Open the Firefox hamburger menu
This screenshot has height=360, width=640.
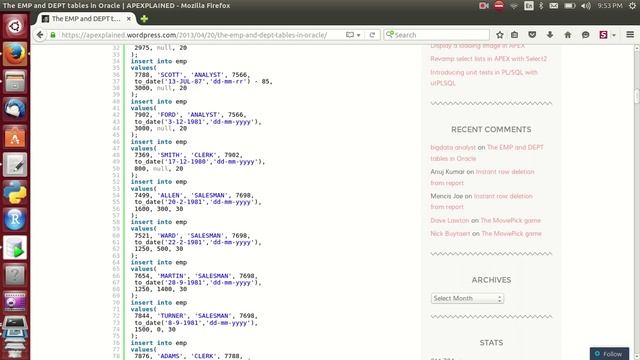(x=630, y=35)
